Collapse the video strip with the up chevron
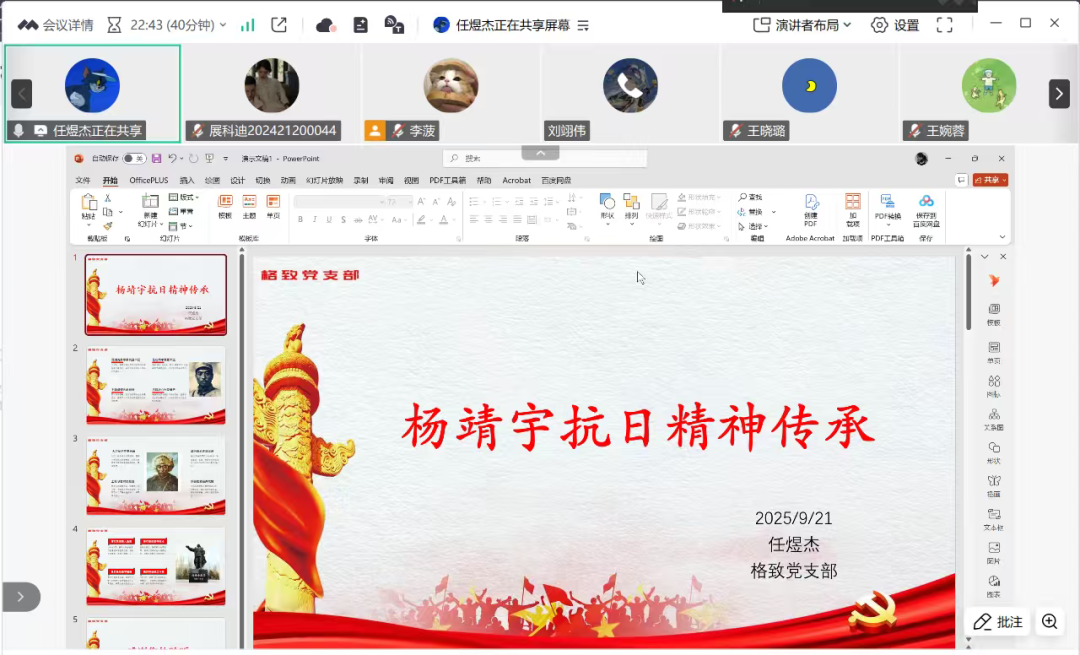 (x=540, y=153)
